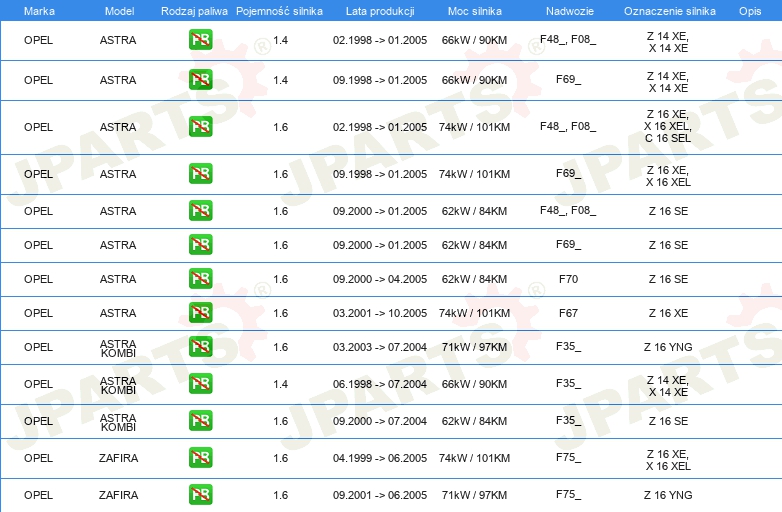This screenshot has width=782, height=512.
Task: Click the F67 body code cell
Action: tap(568, 313)
